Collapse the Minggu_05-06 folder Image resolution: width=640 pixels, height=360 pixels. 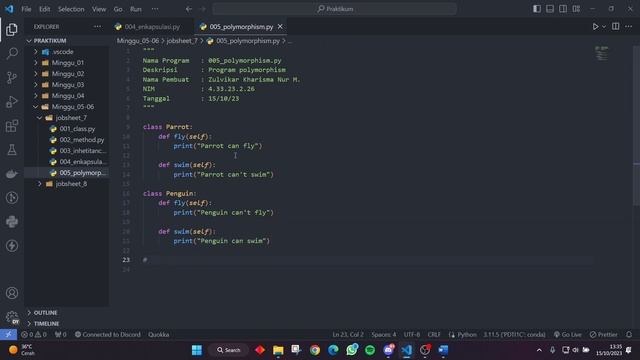tap(72, 107)
